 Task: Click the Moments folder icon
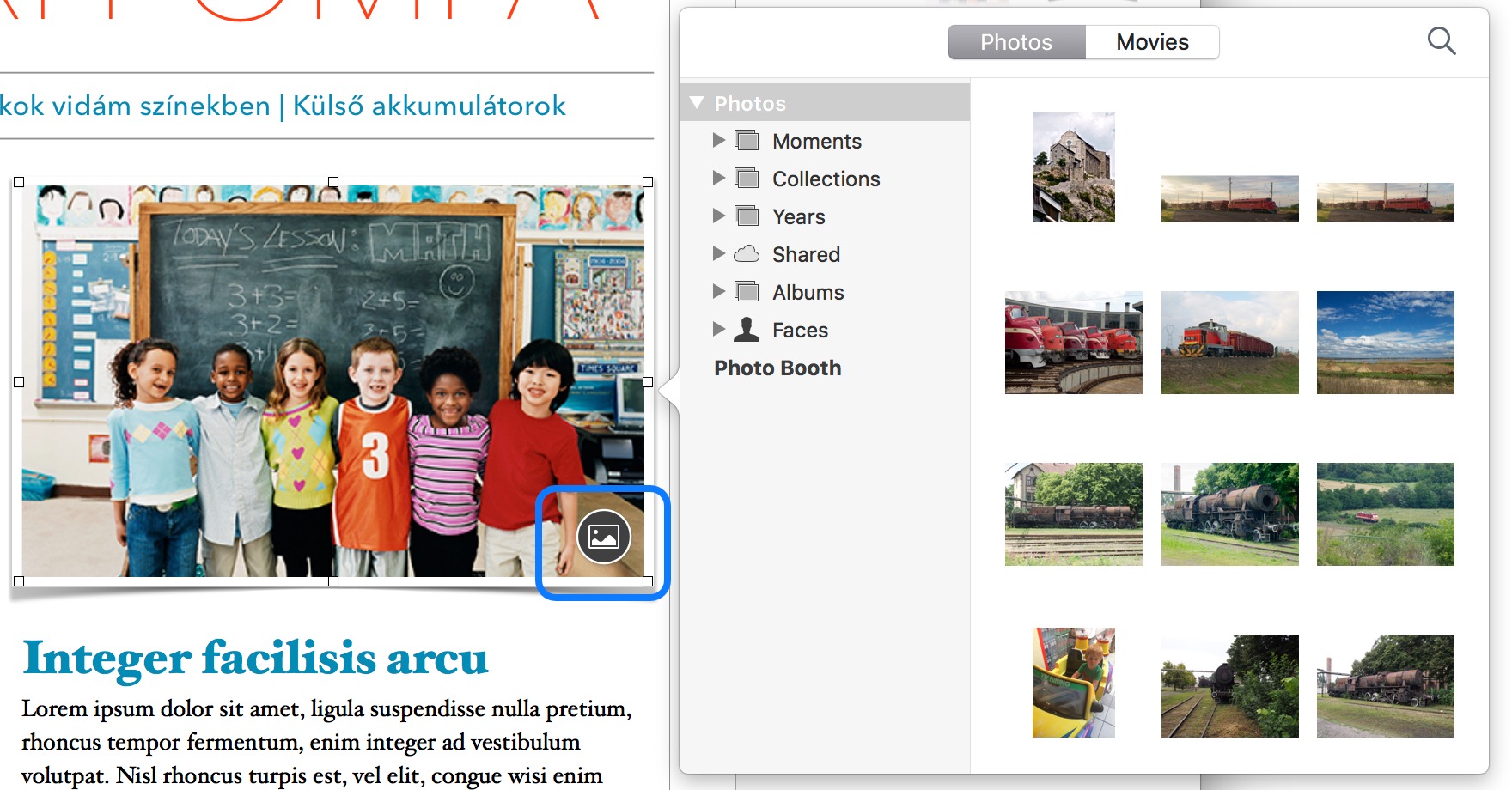coord(747,140)
